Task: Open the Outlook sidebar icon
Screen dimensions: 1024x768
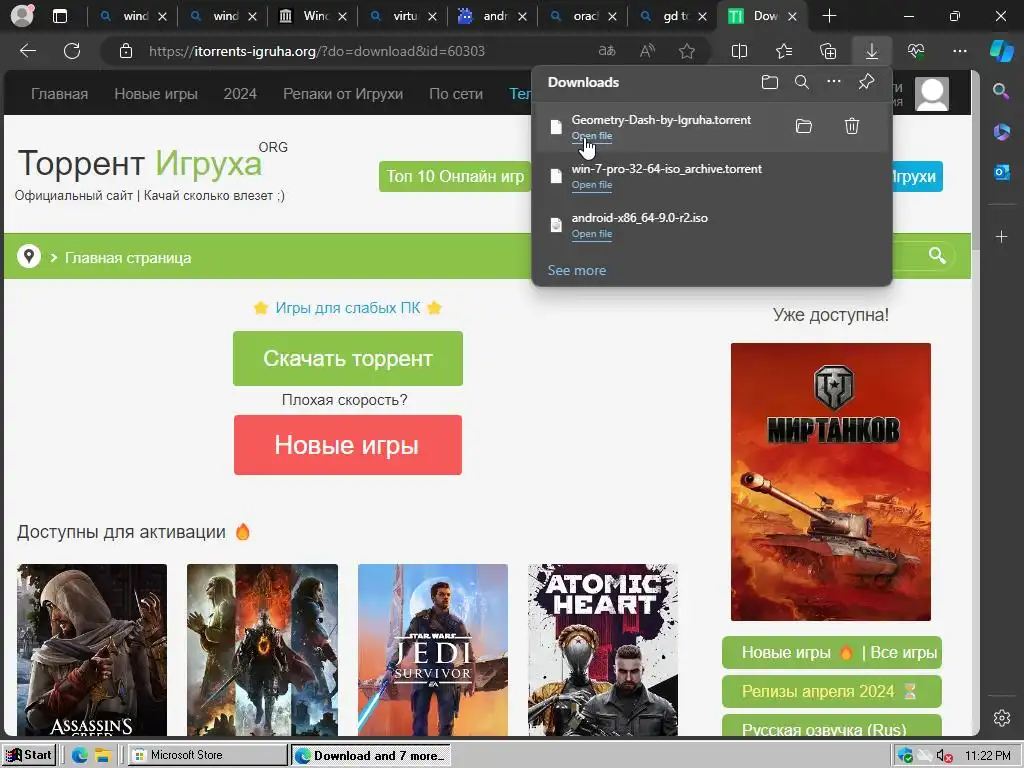Action: click(x=1002, y=172)
